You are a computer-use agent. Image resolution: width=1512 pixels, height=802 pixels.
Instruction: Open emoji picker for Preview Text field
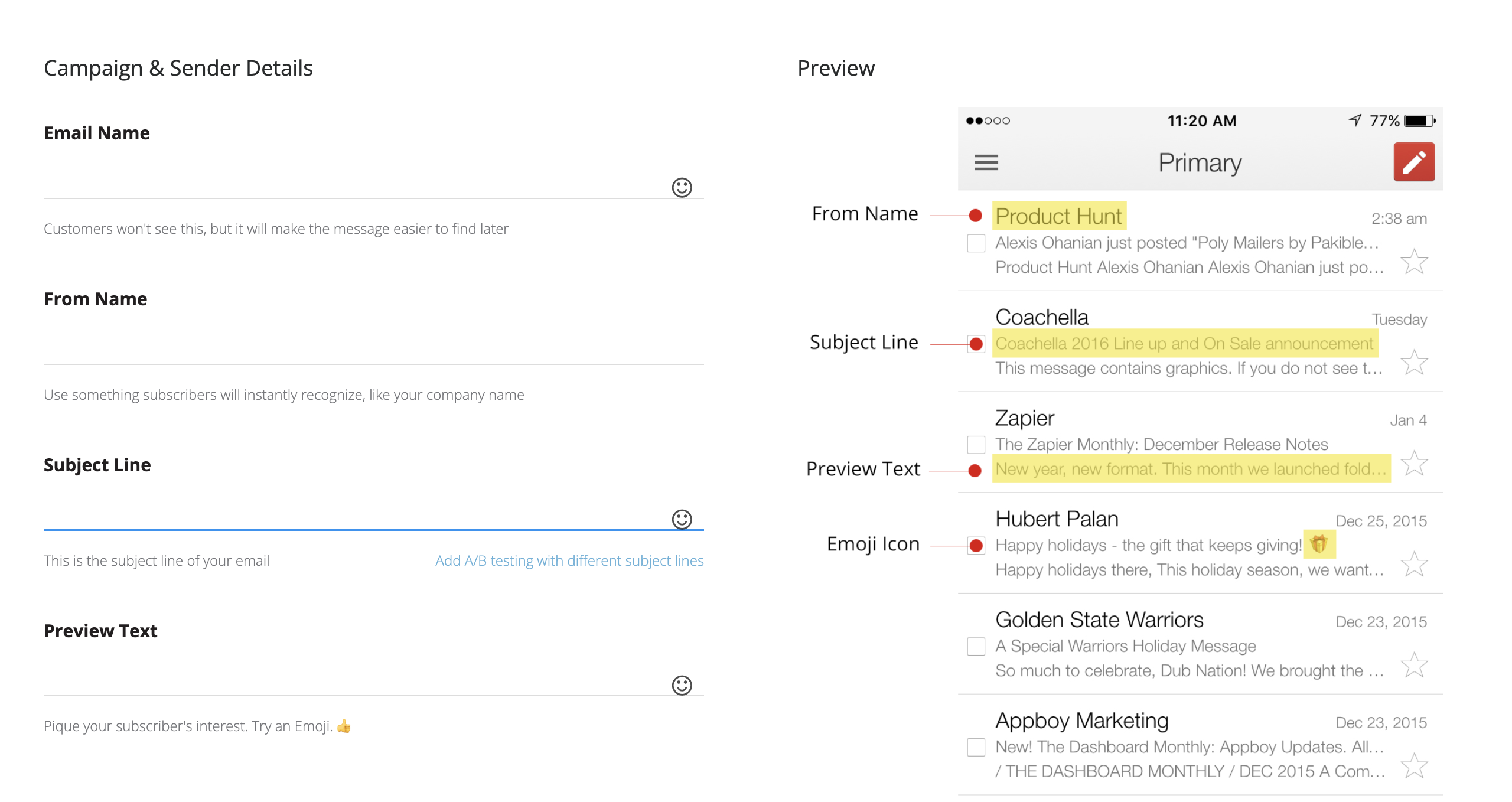[682, 686]
